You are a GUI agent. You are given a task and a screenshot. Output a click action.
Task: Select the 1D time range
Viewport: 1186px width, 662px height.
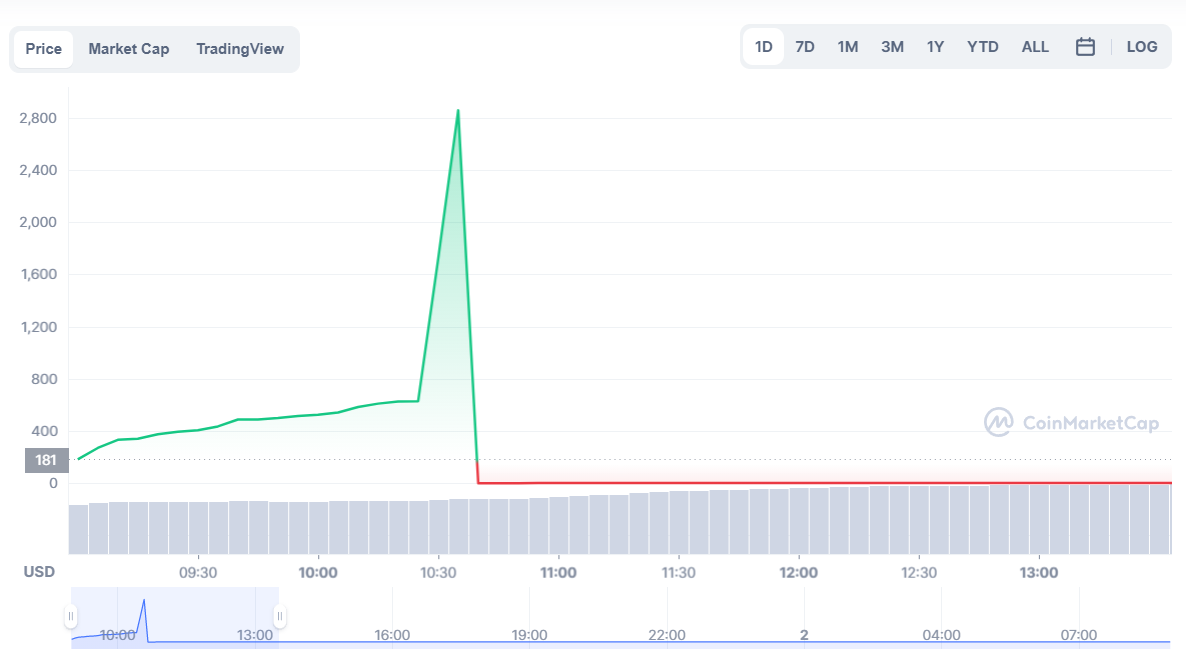tap(764, 47)
